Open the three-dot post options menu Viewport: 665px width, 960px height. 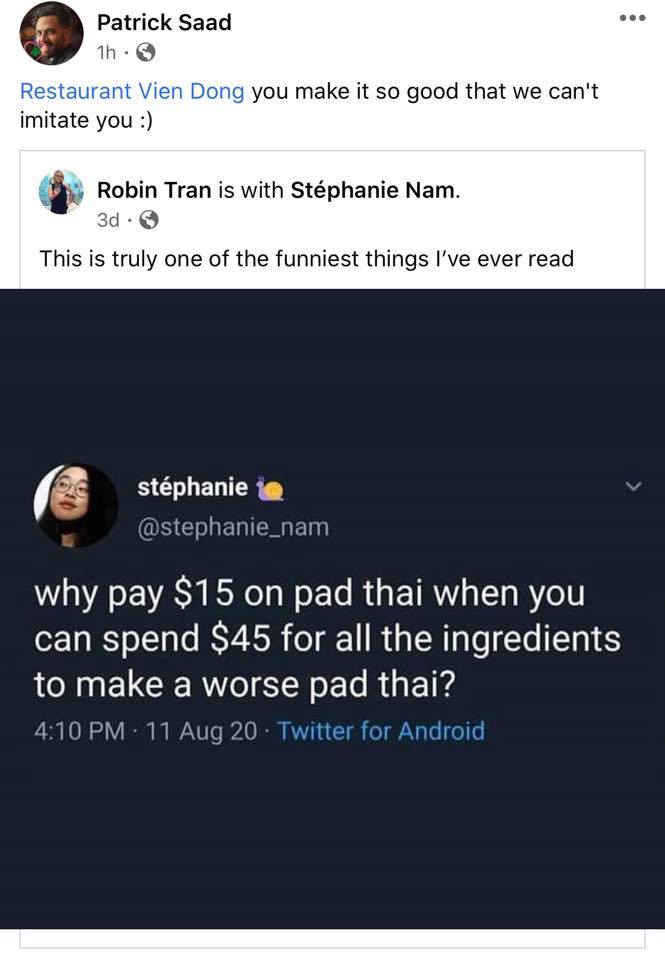[x=633, y=18]
